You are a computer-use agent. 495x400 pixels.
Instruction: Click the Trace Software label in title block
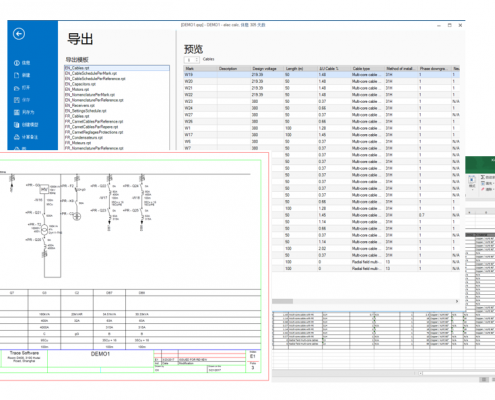(24, 353)
